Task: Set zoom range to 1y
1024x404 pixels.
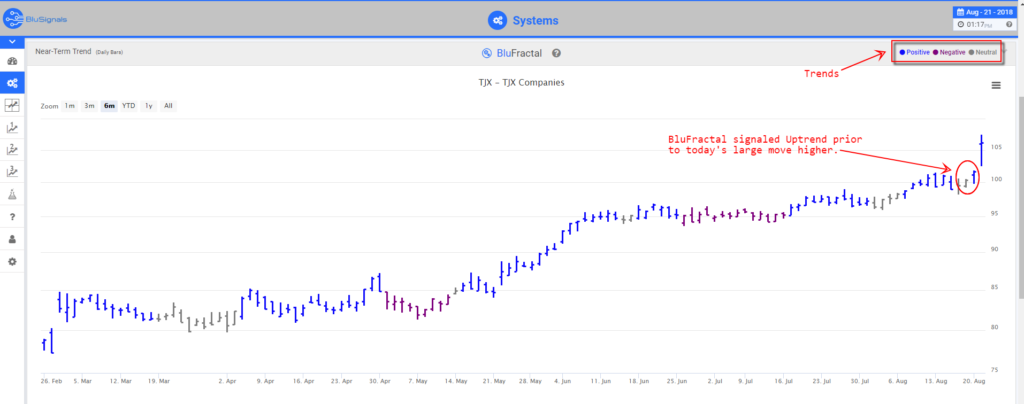Action: tap(149, 106)
